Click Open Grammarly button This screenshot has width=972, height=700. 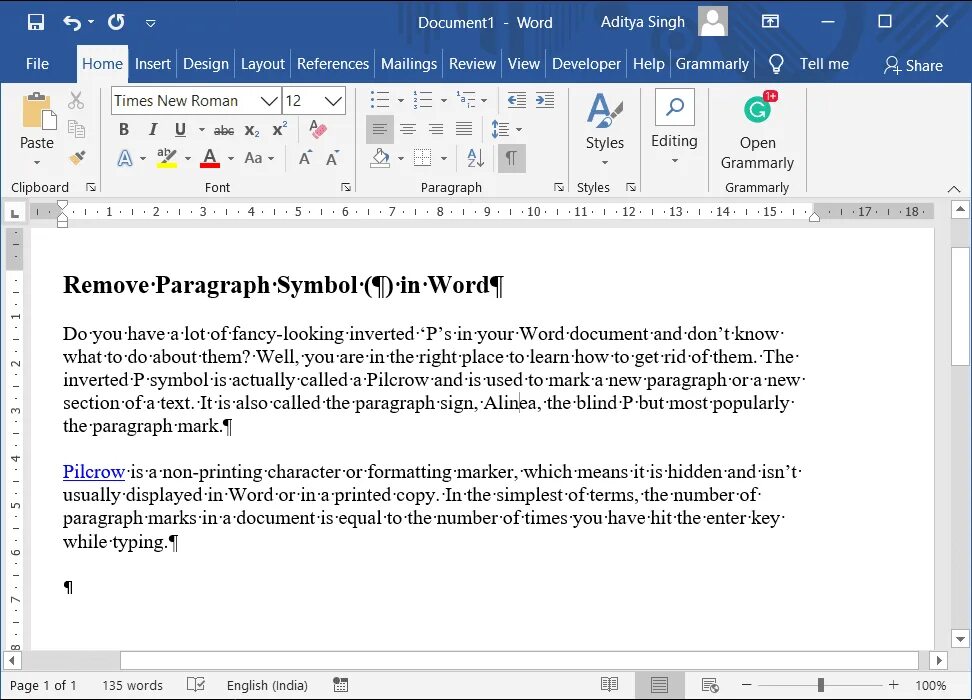758,131
